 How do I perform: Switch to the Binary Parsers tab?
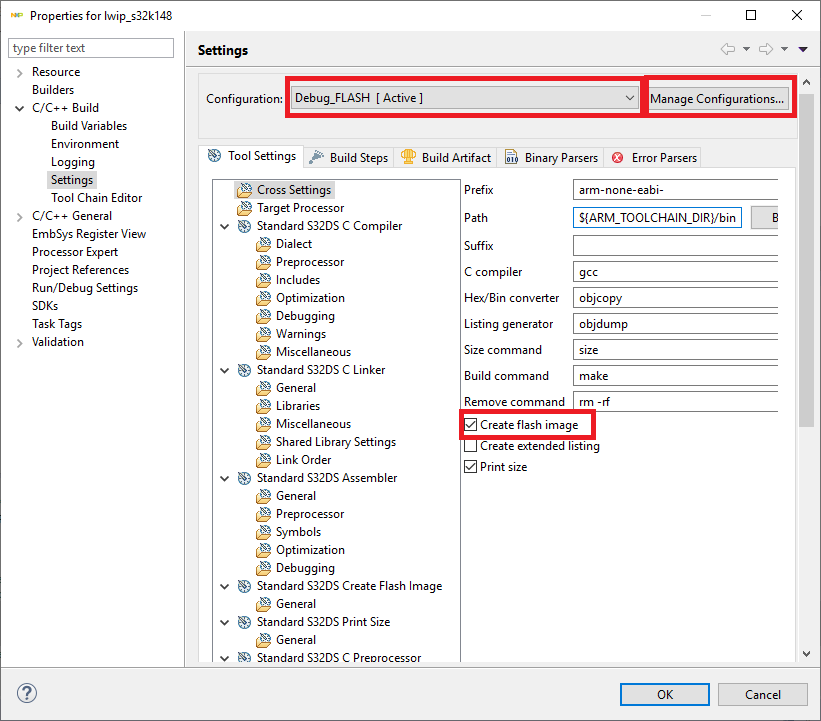point(551,158)
